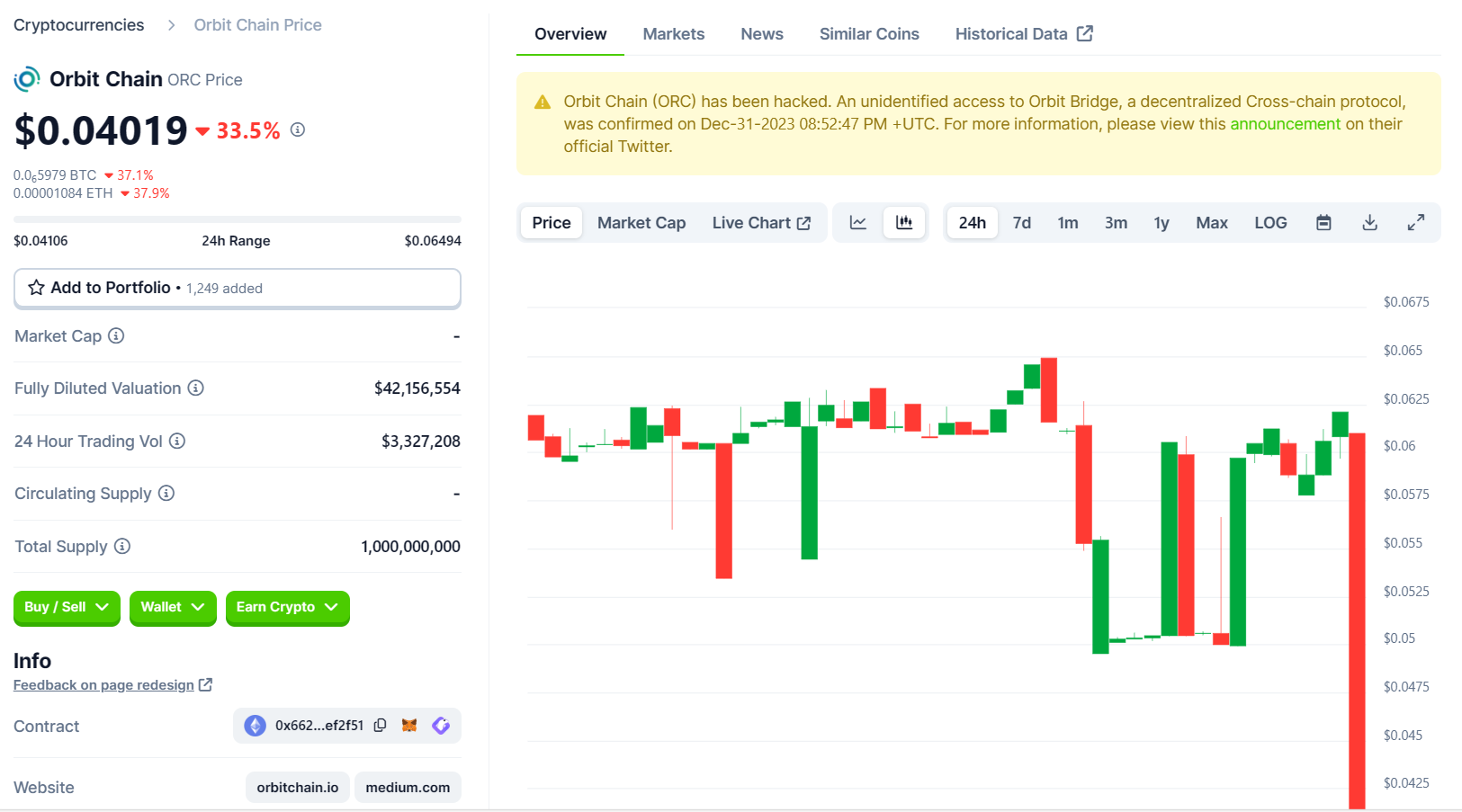
Task: Expand the chart to fullscreen
Action: coord(1415,223)
